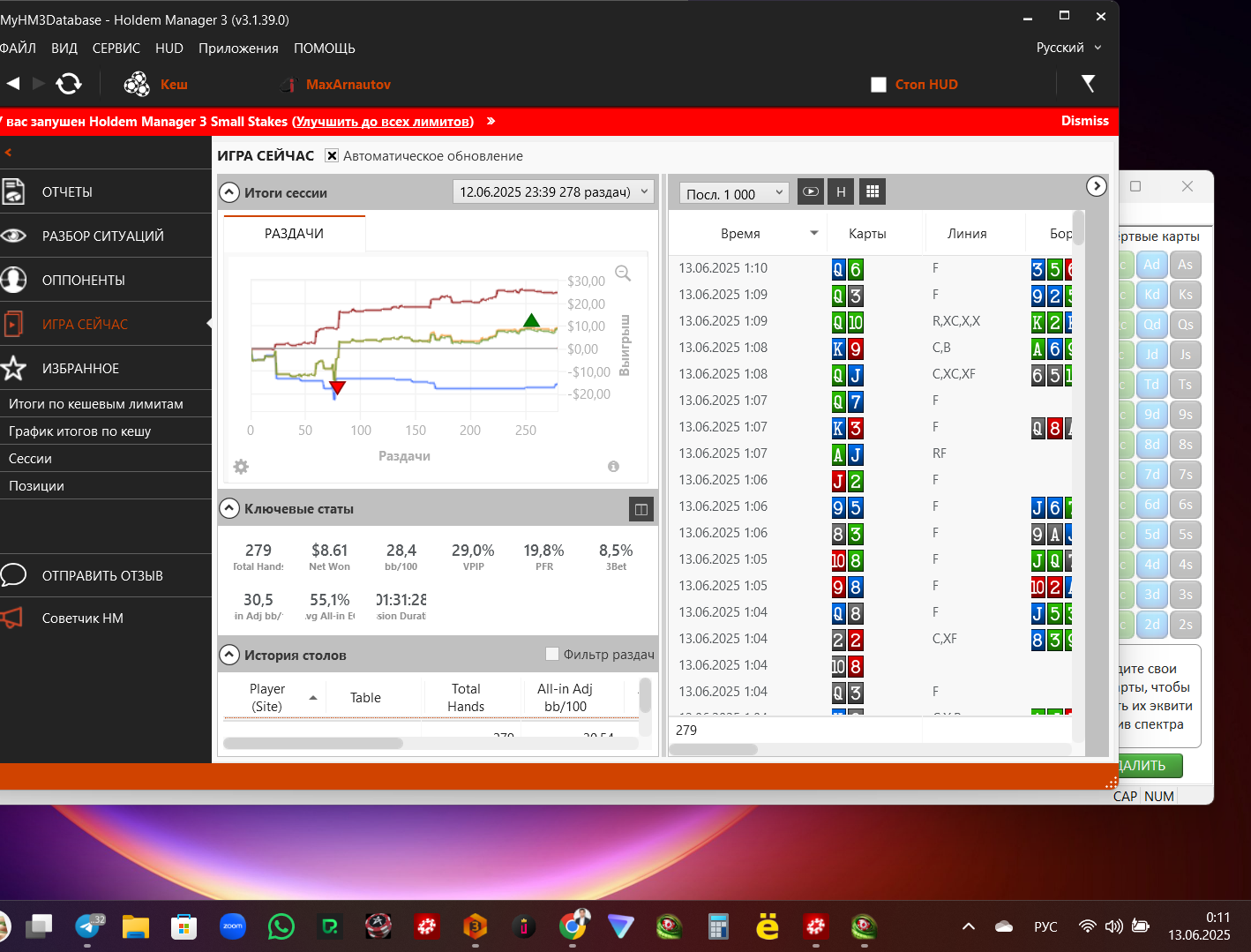This screenshot has width=1251, height=952.
Task: Click hands table vertical scrollbar
Action: coord(1078,228)
